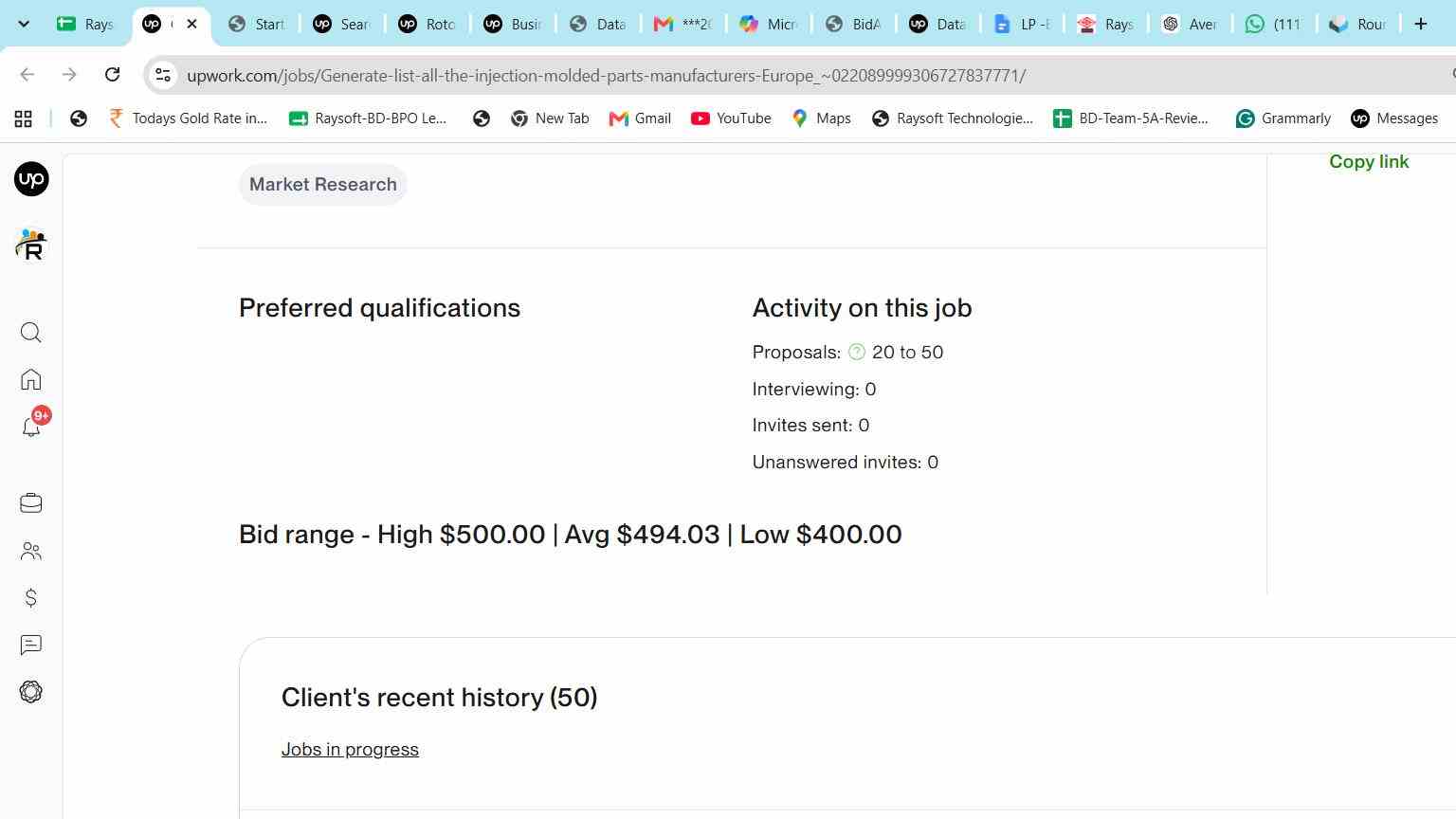Open the briefcase jobs icon in sidebar
1456x819 pixels.
(31, 503)
